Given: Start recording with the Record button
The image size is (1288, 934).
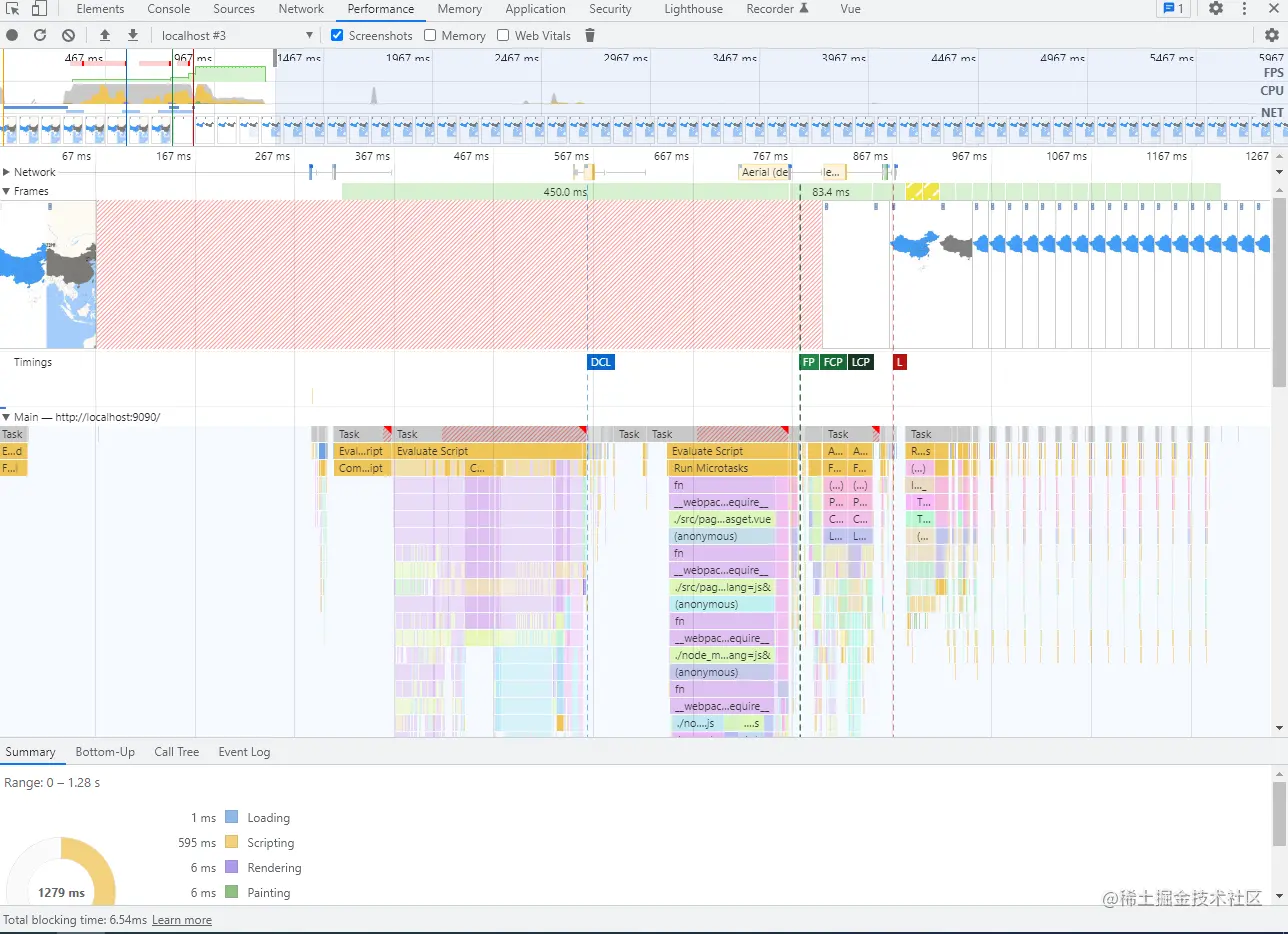Looking at the screenshot, I should coord(12,35).
